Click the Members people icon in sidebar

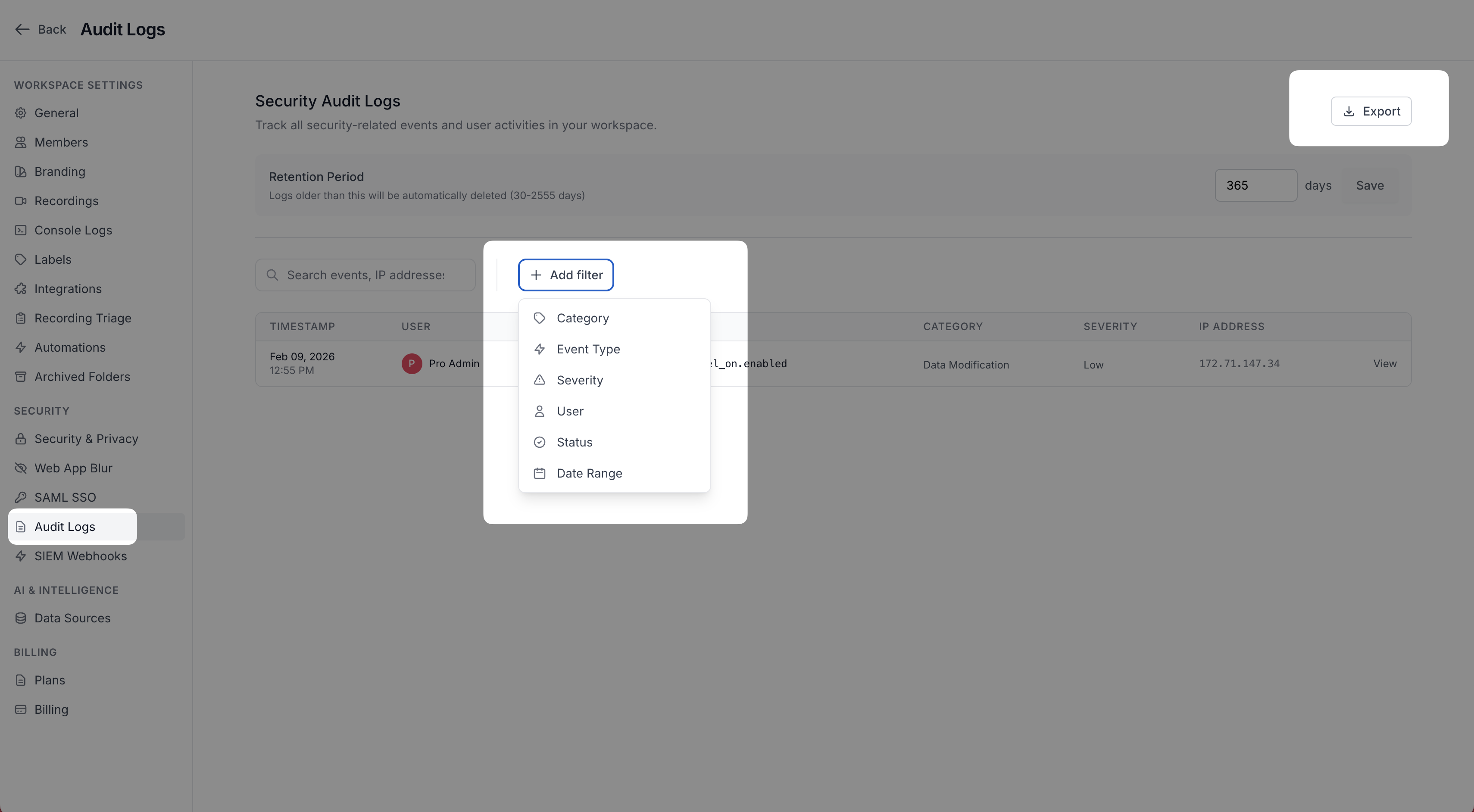click(21, 142)
